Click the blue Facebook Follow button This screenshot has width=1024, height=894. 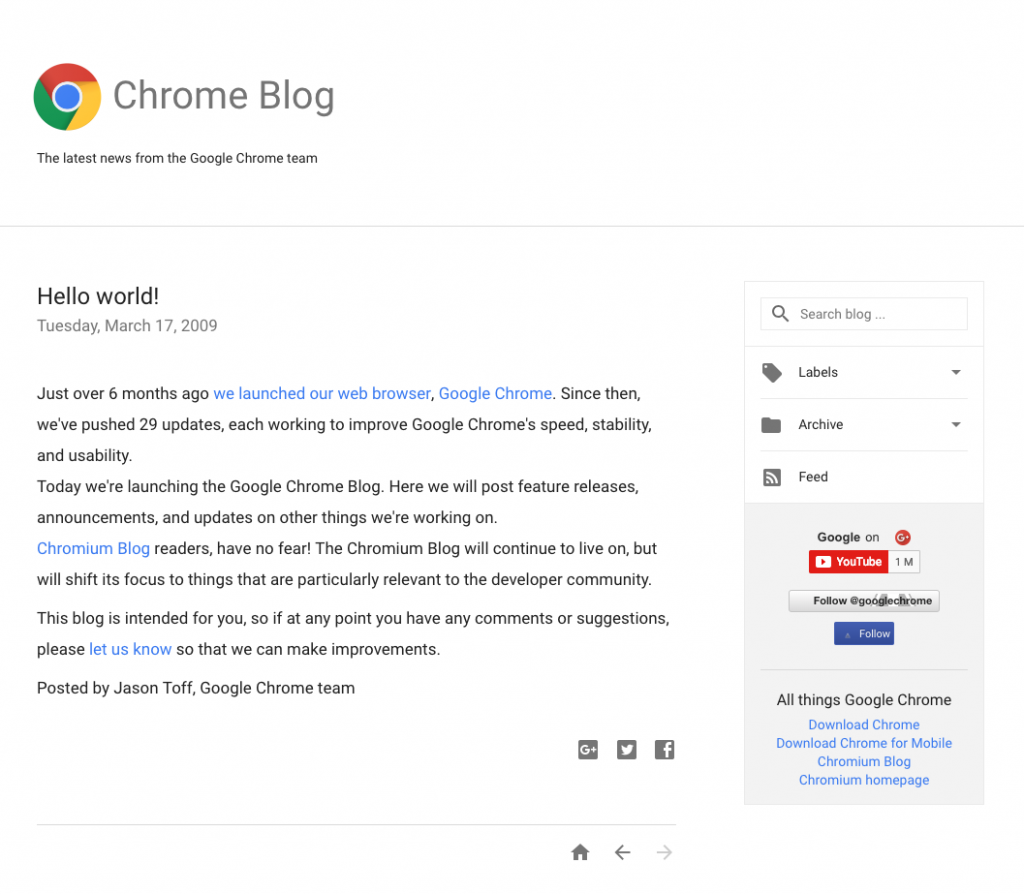tap(864, 633)
